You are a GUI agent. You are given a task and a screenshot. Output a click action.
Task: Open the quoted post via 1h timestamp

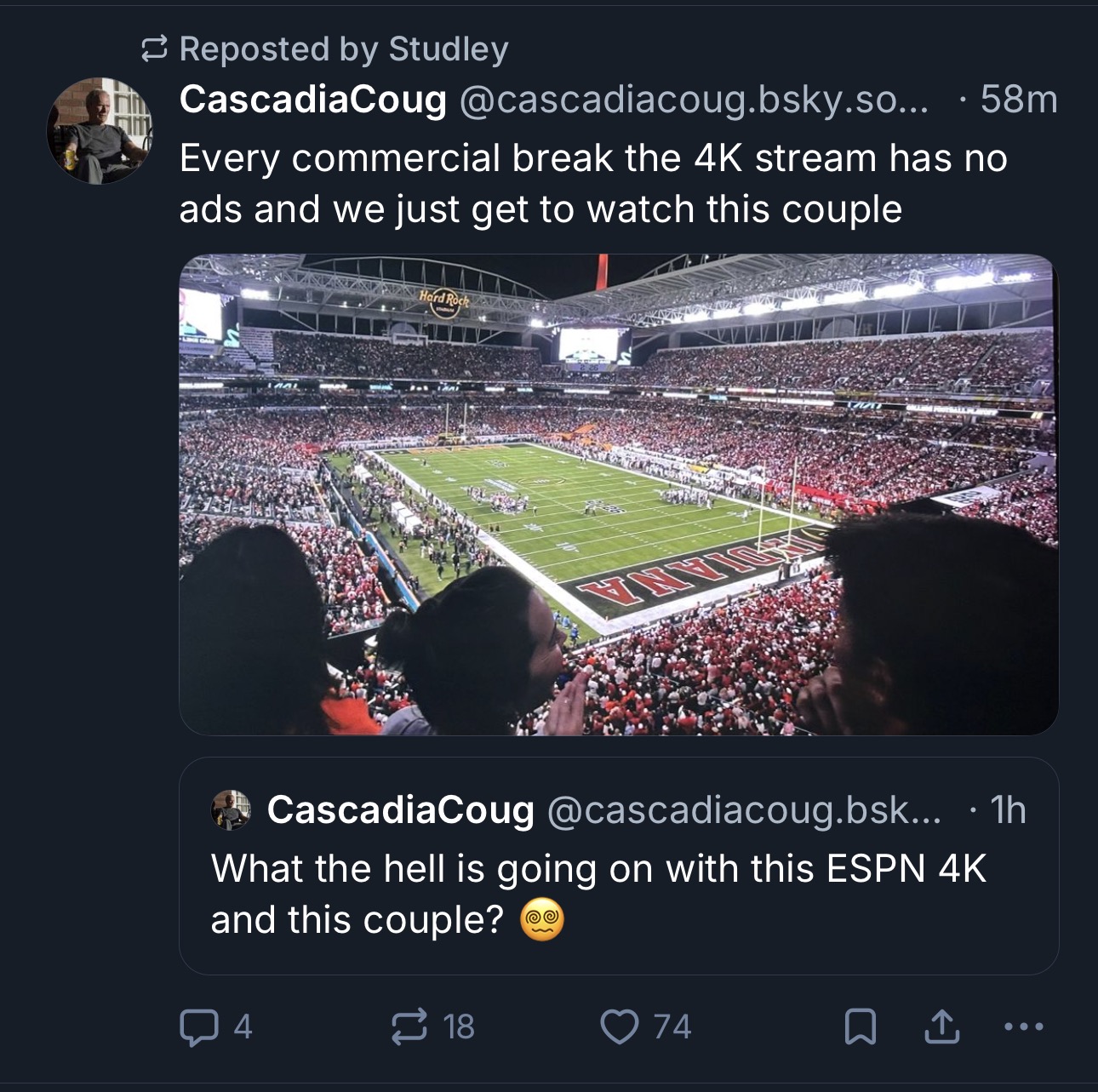pyautogui.click(x=1008, y=809)
